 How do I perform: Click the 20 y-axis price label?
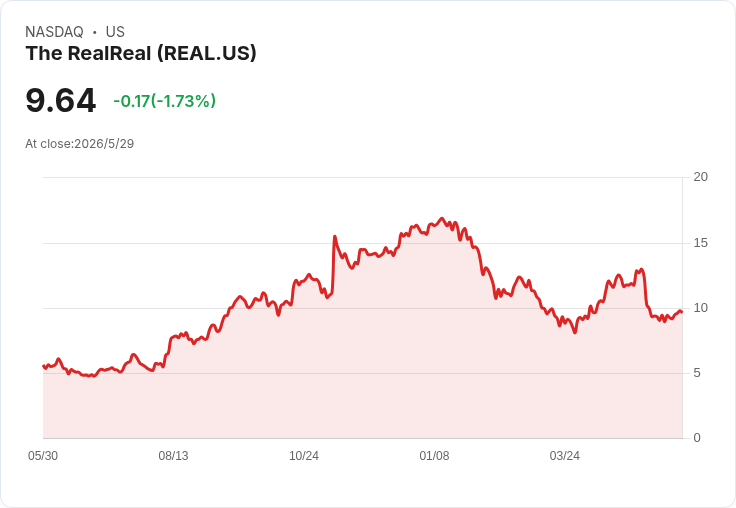[700, 177]
